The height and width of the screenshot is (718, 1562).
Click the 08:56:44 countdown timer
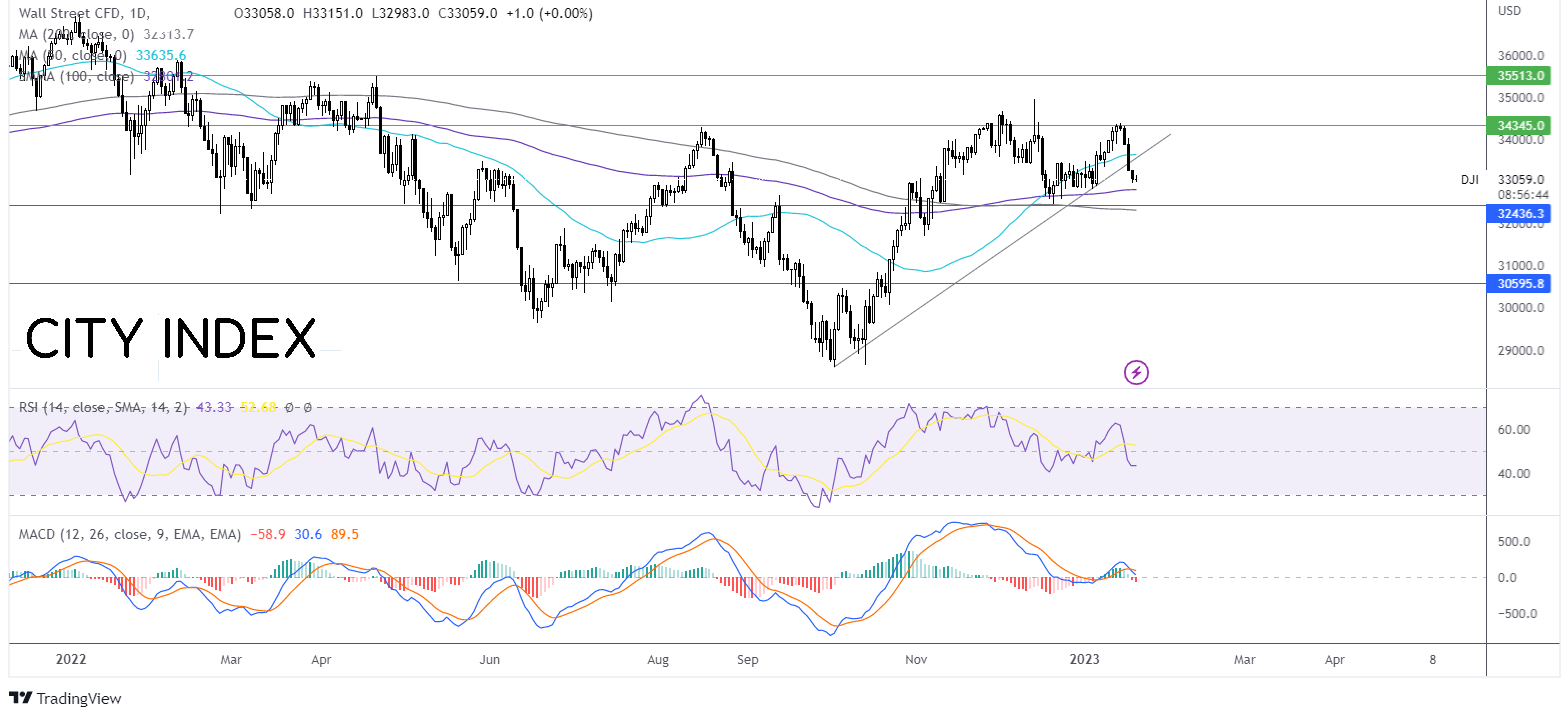tap(1521, 194)
